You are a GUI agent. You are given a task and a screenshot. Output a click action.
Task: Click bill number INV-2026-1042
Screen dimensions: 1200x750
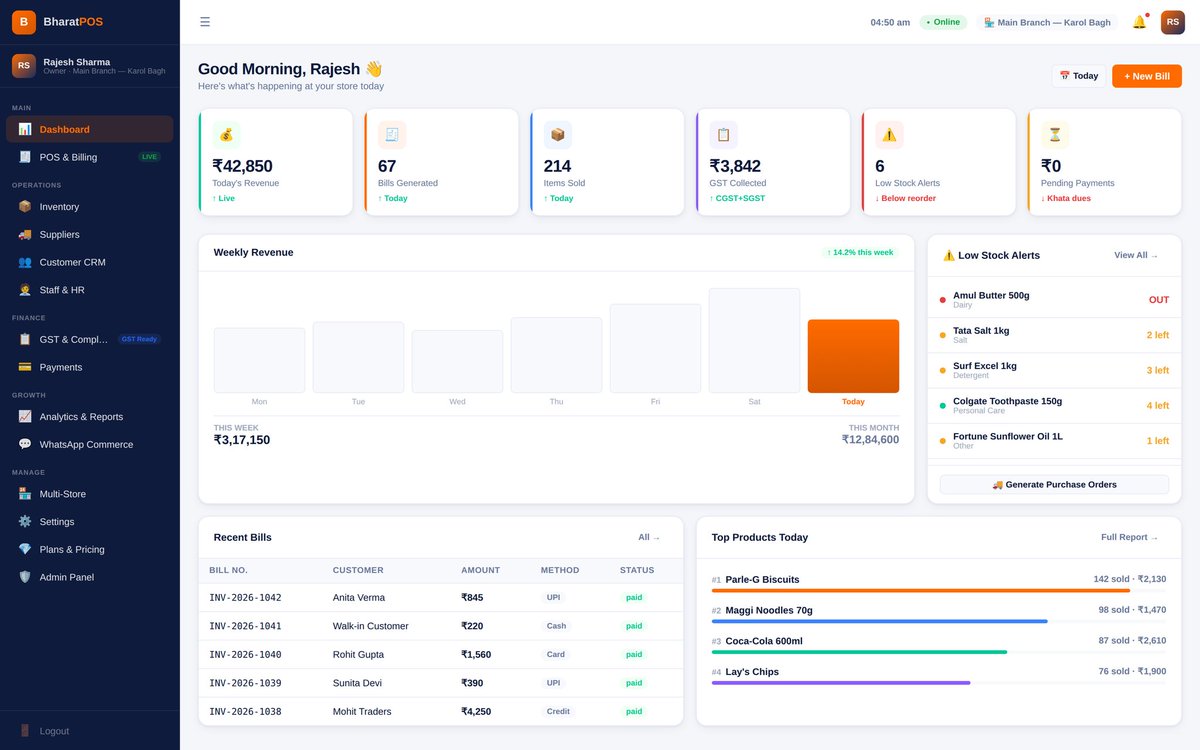(245, 598)
